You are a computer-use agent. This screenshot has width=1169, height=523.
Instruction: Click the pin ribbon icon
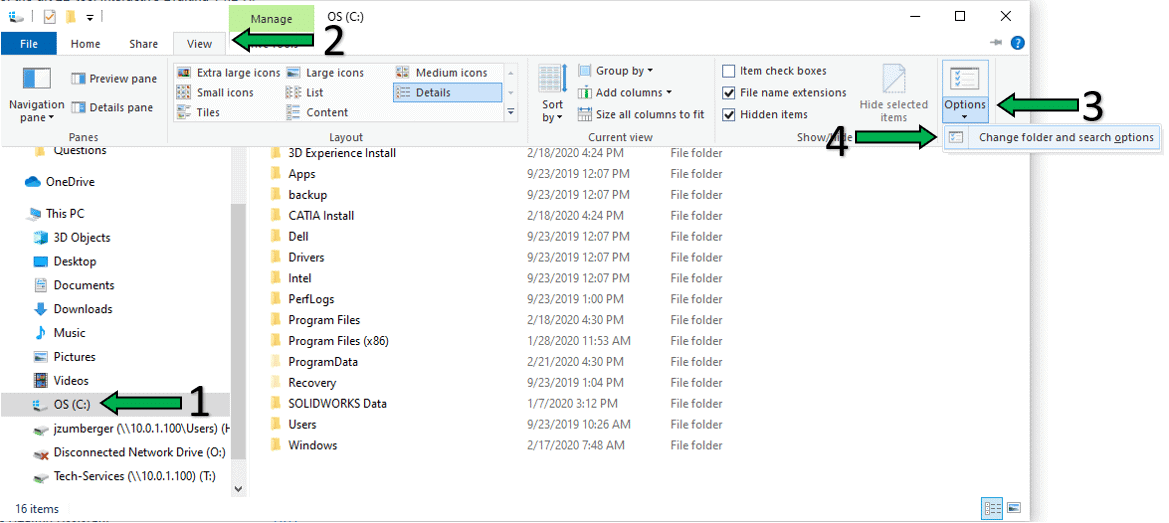997,44
